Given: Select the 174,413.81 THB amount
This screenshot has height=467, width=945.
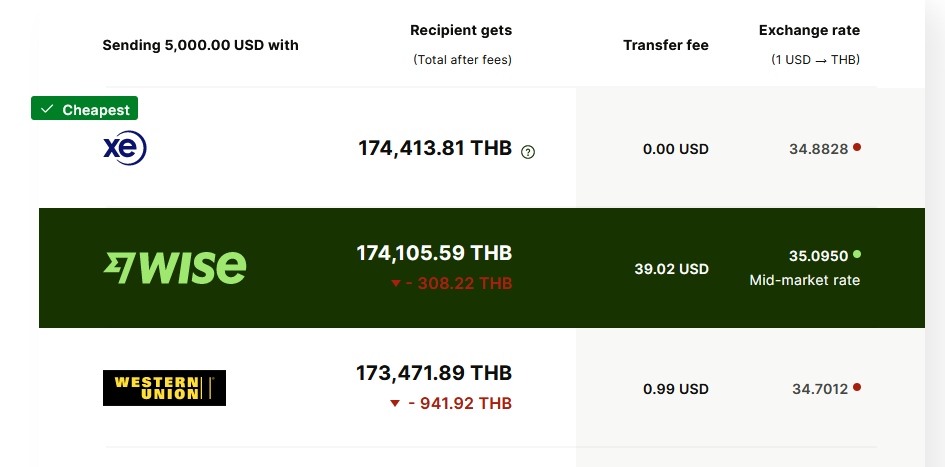Looking at the screenshot, I should coord(435,148).
